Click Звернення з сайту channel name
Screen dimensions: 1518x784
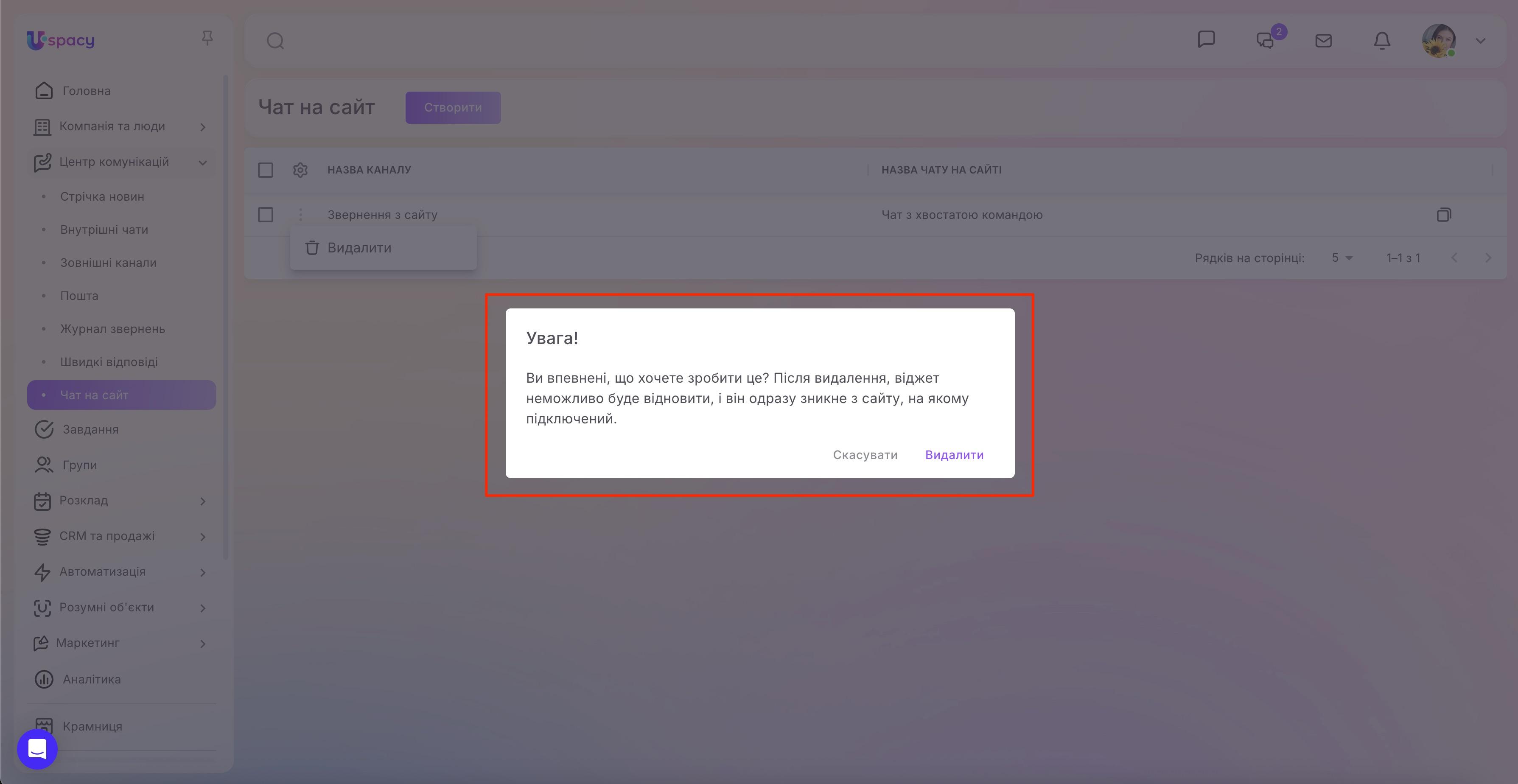click(x=382, y=215)
